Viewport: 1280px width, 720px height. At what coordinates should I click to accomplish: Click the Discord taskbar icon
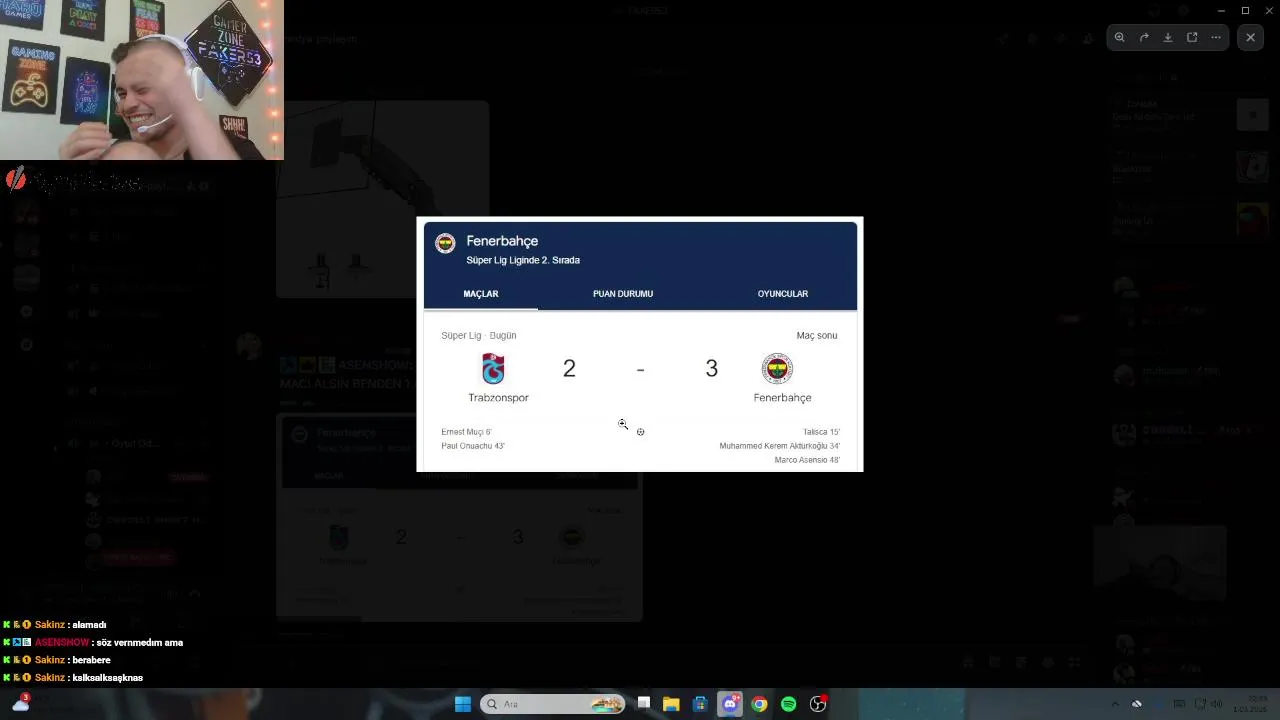[730, 704]
